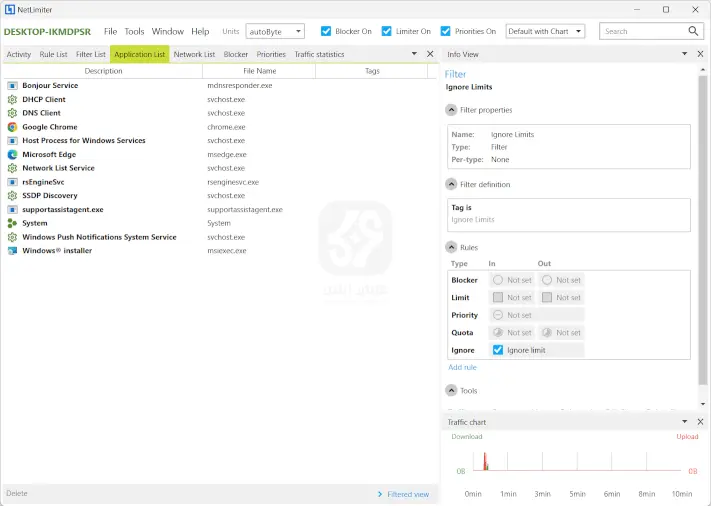
Task: Click the Microsoft Edge app icon
Action: point(12,155)
